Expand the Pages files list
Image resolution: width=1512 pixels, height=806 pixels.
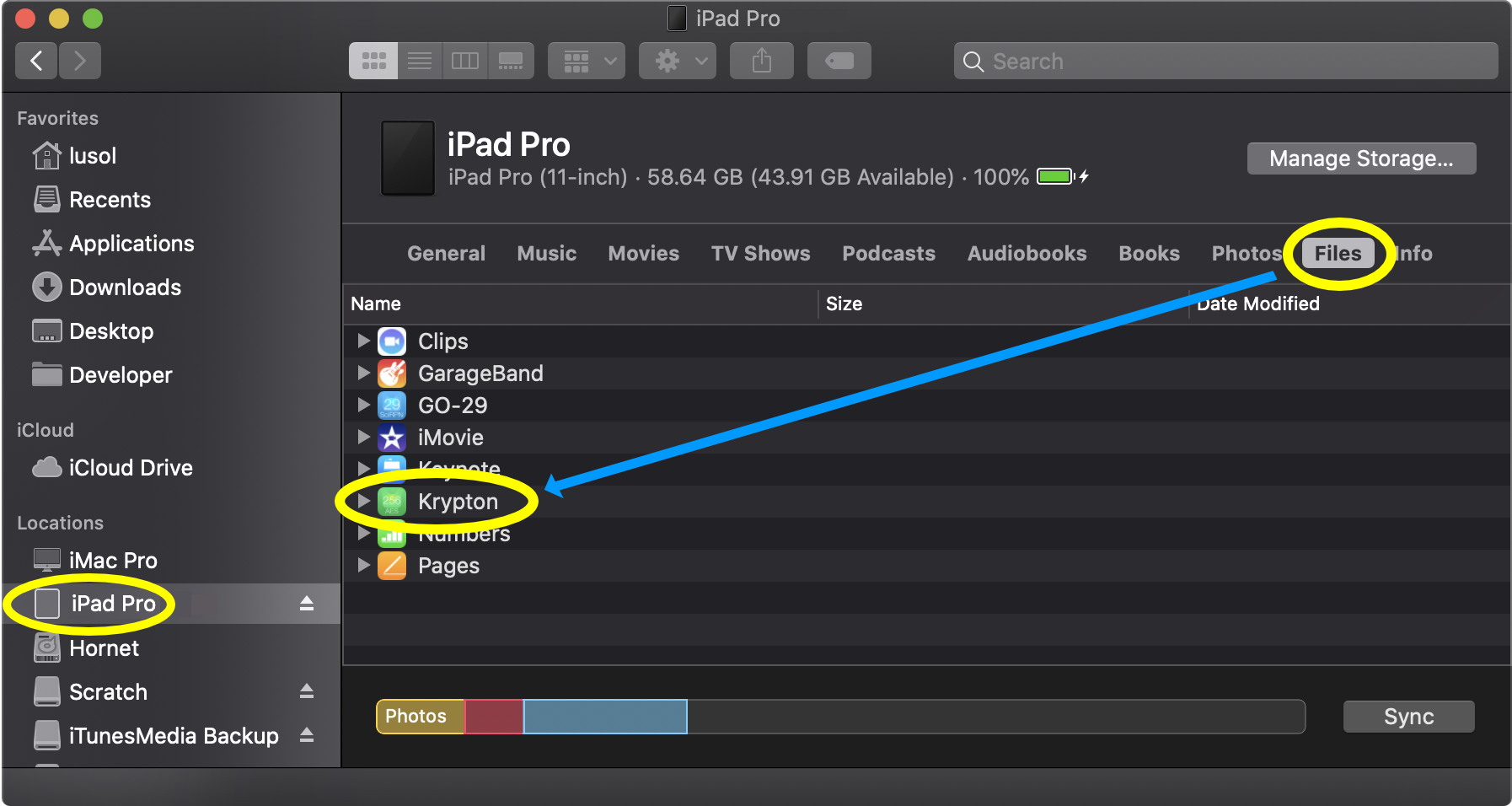click(363, 565)
